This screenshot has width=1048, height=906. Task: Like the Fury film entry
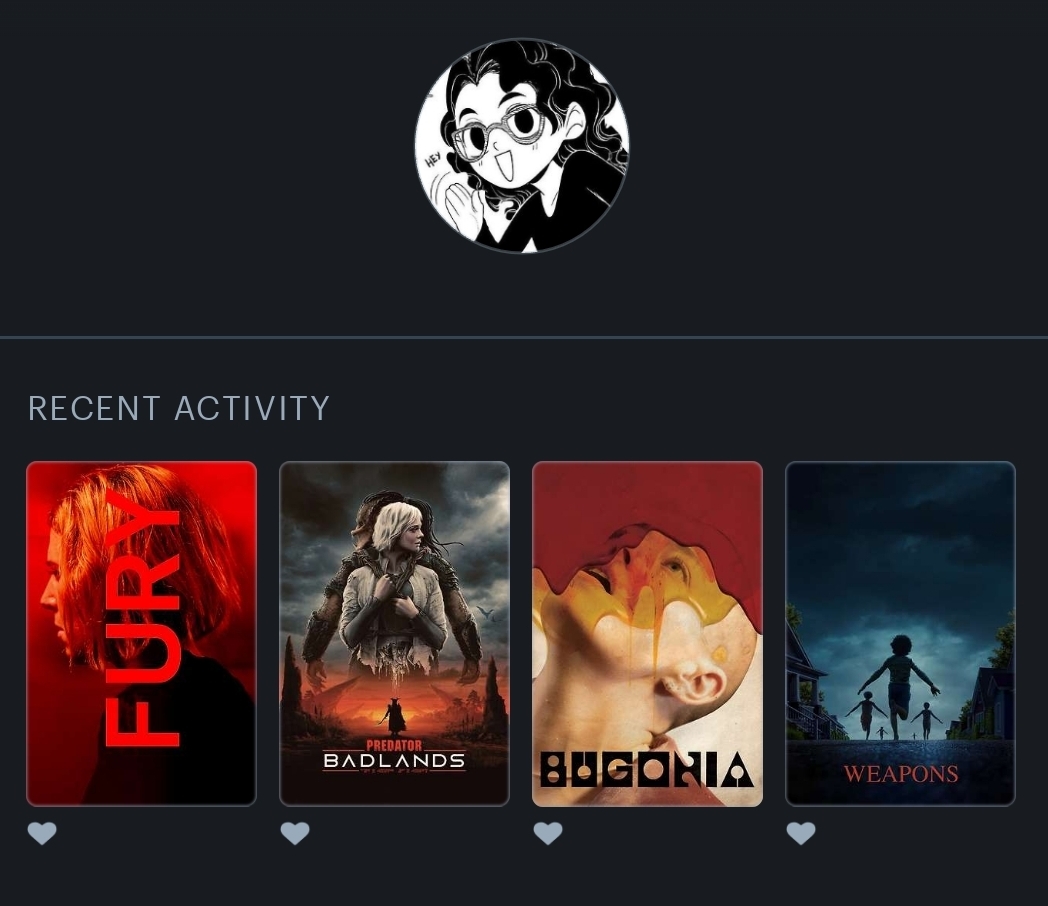point(42,833)
